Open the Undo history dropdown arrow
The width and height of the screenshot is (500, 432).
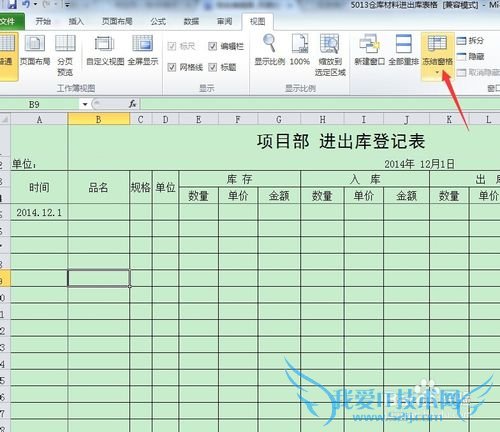point(35,5)
